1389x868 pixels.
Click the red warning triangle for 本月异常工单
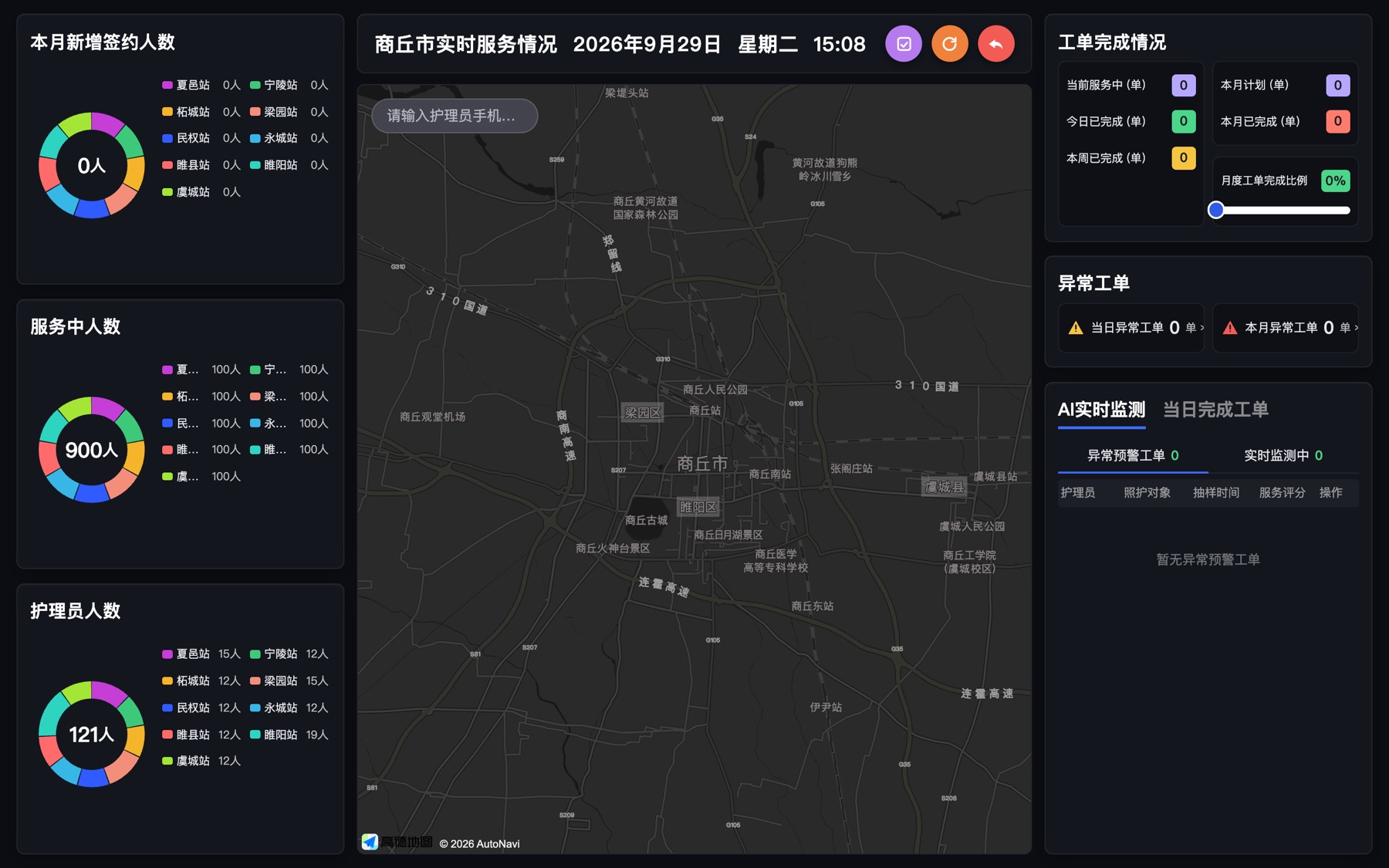tap(1230, 328)
